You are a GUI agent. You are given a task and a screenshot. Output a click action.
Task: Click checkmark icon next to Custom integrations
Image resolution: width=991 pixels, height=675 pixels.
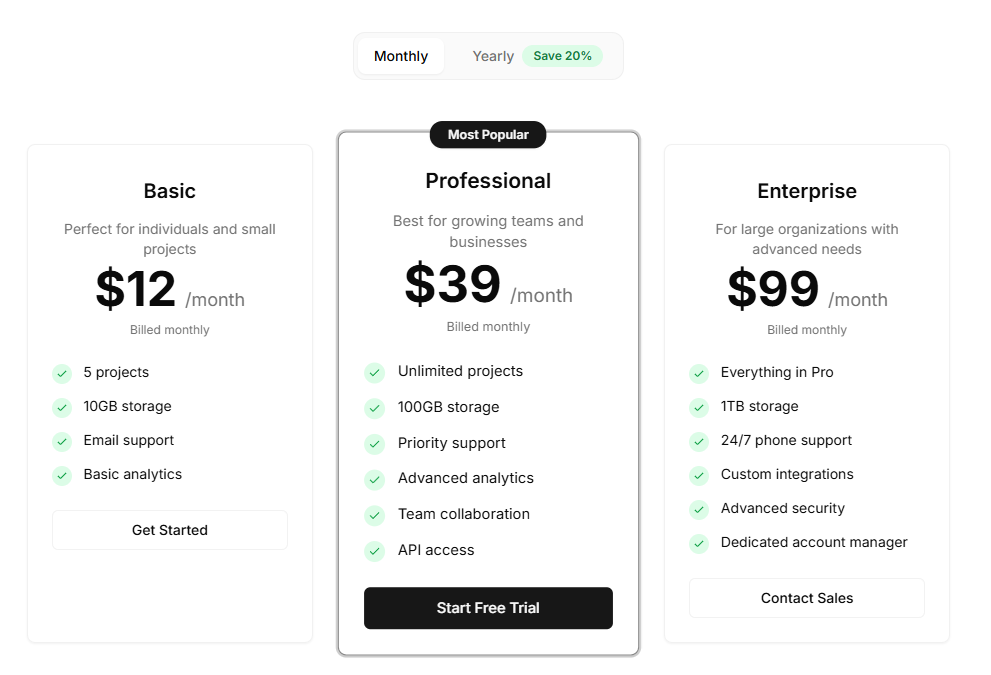699,475
